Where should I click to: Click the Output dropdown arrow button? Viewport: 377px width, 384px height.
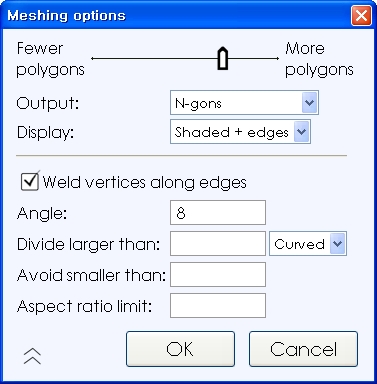310,103
